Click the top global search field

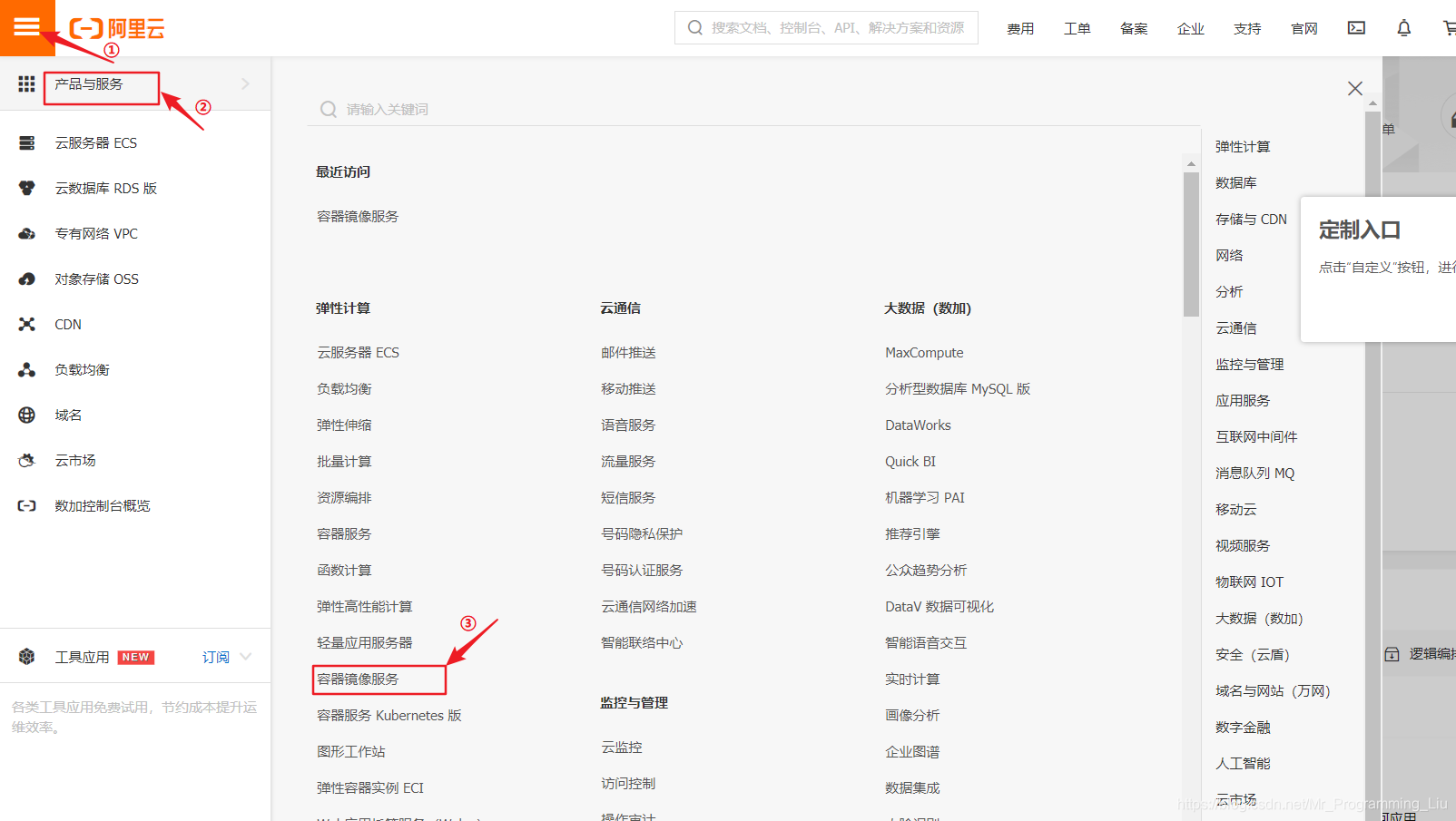pos(826,28)
